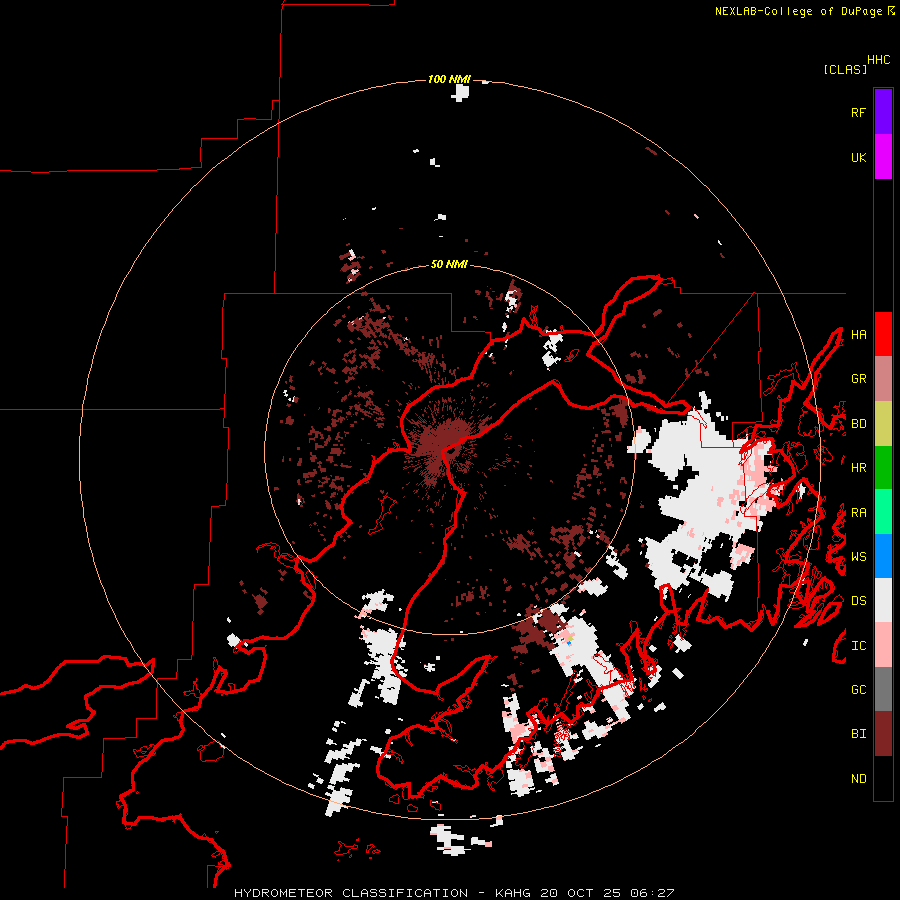This screenshot has height=900, width=900.
Task: Select the GC gray legend swatch
Action: [883, 689]
